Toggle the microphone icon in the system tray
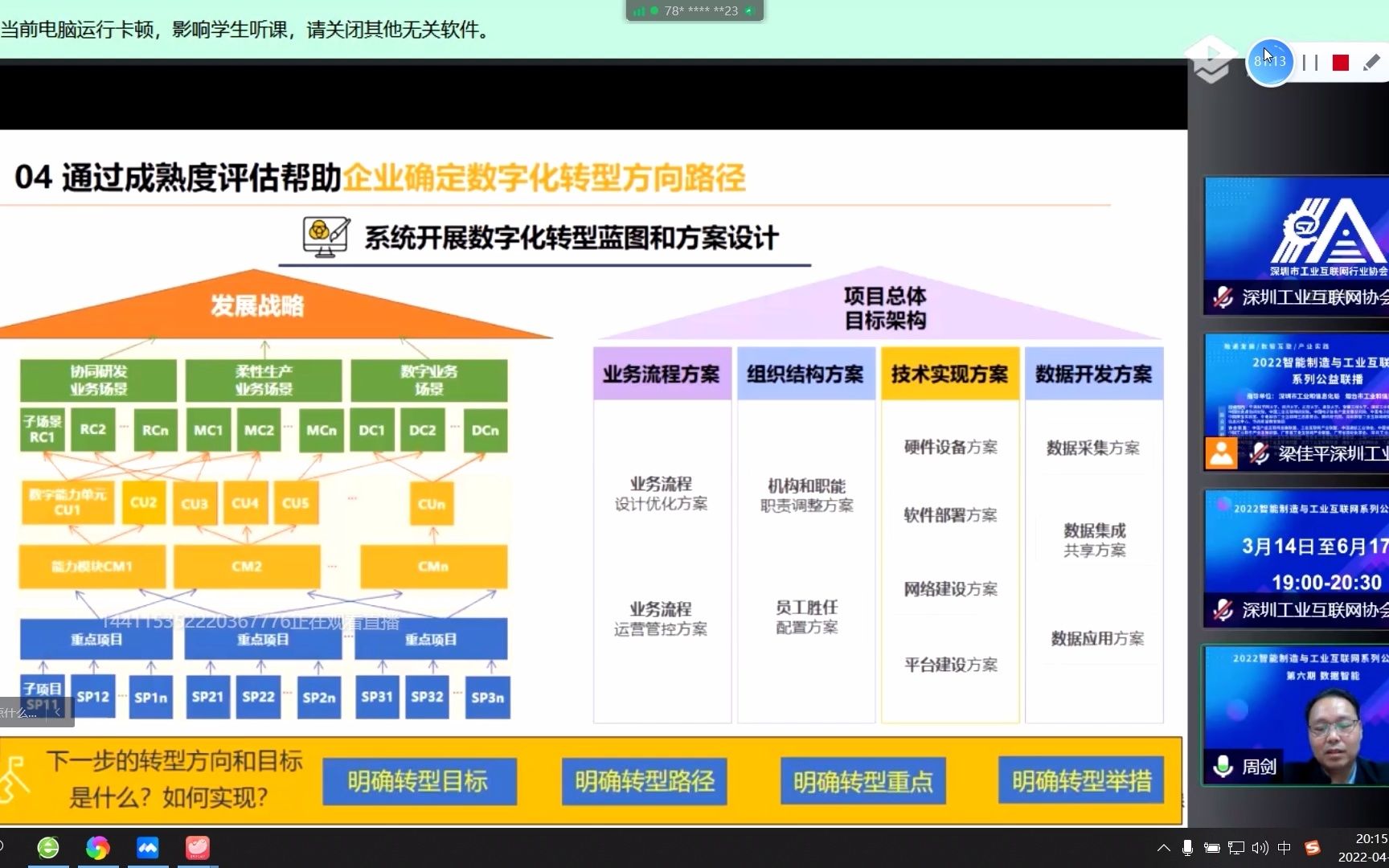The height and width of the screenshot is (868, 1389). coord(1187,848)
